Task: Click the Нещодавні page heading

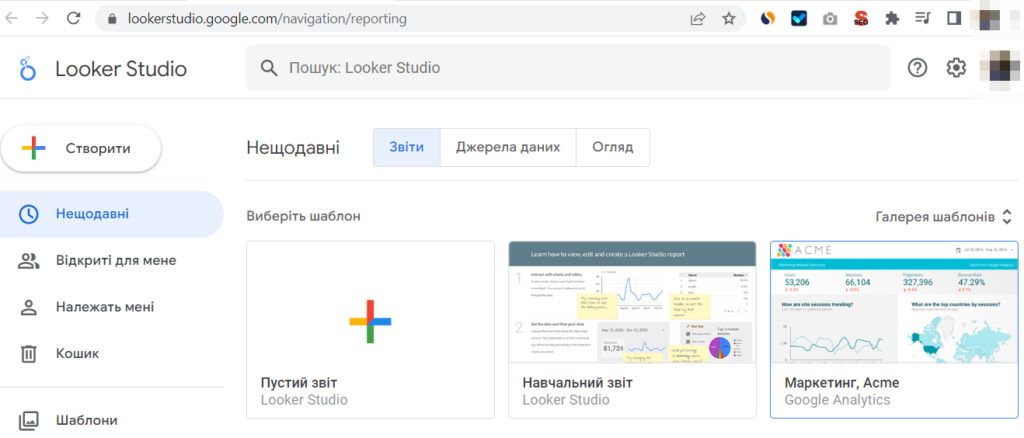Action: click(x=293, y=148)
